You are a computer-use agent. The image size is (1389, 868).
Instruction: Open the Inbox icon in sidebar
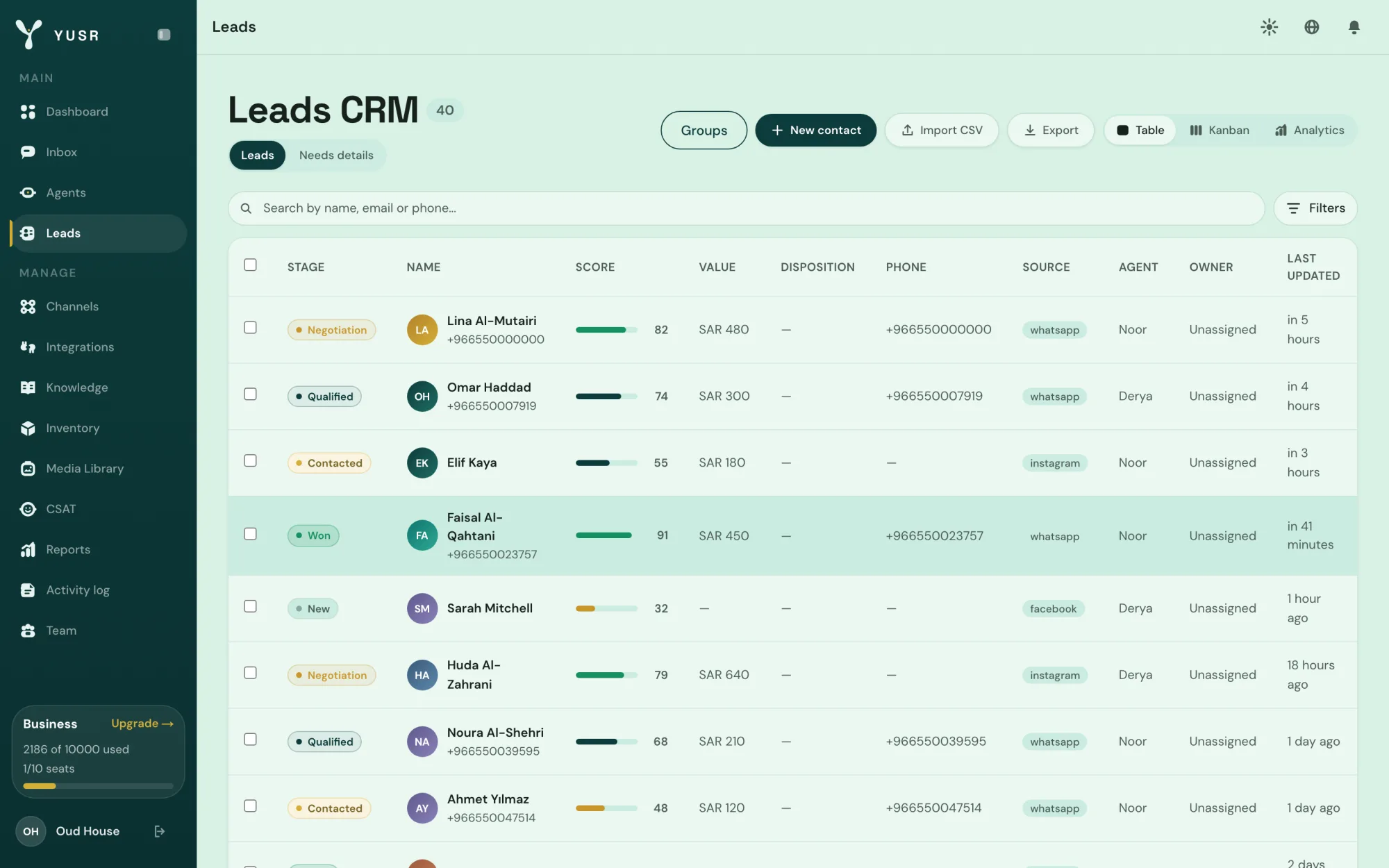point(28,152)
